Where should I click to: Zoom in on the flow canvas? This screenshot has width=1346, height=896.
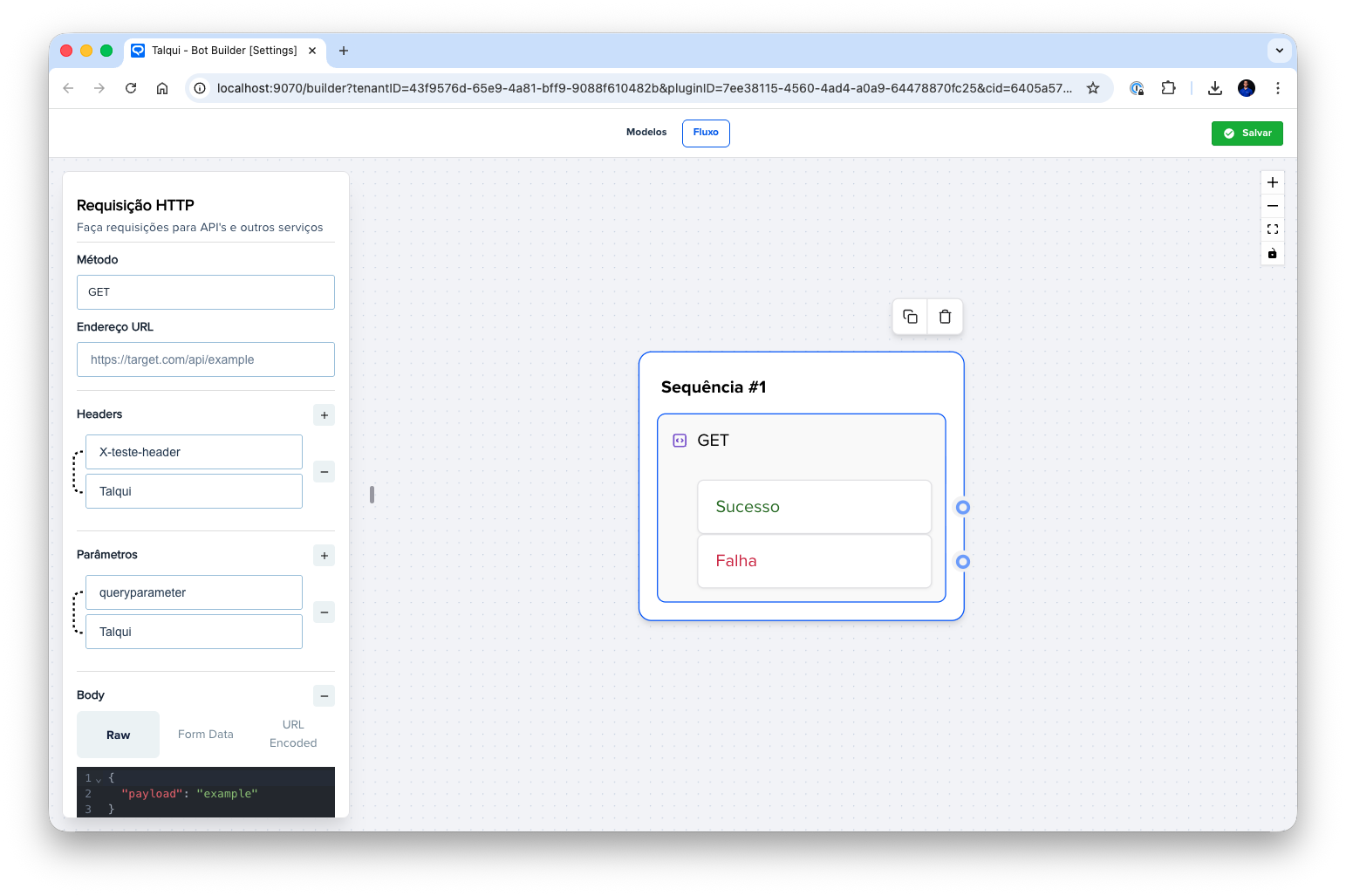pyautogui.click(x=1273, y=182)
